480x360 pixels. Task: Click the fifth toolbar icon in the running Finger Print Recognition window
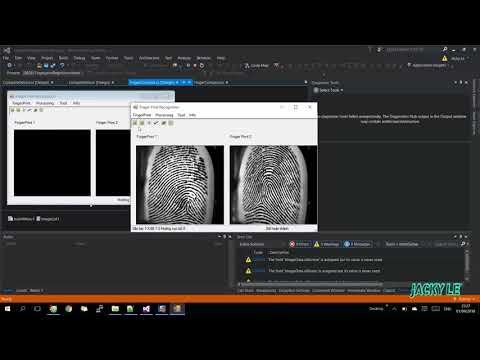(164, 123)
